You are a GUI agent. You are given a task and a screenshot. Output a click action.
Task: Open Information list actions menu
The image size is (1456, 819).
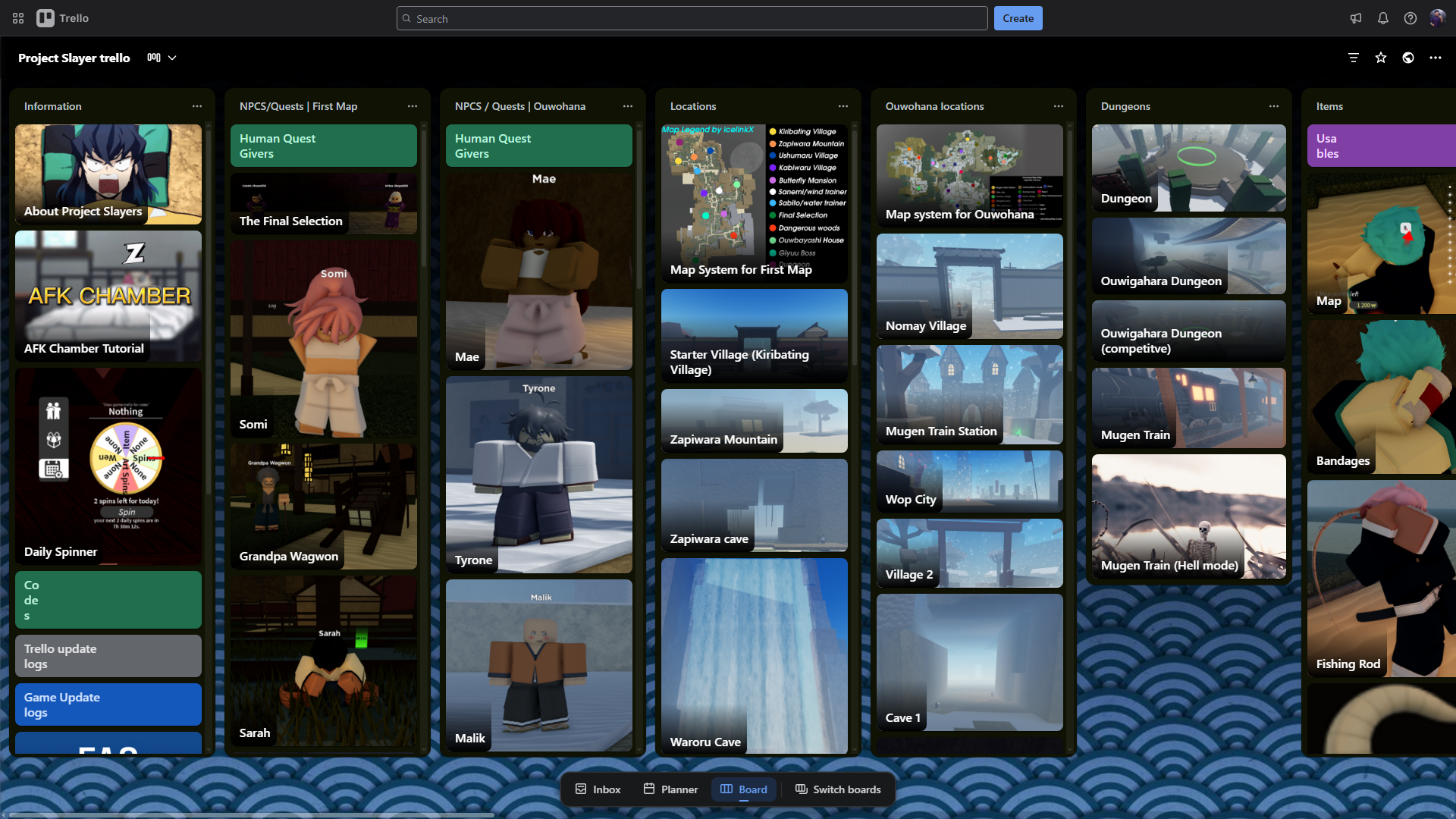197,106
